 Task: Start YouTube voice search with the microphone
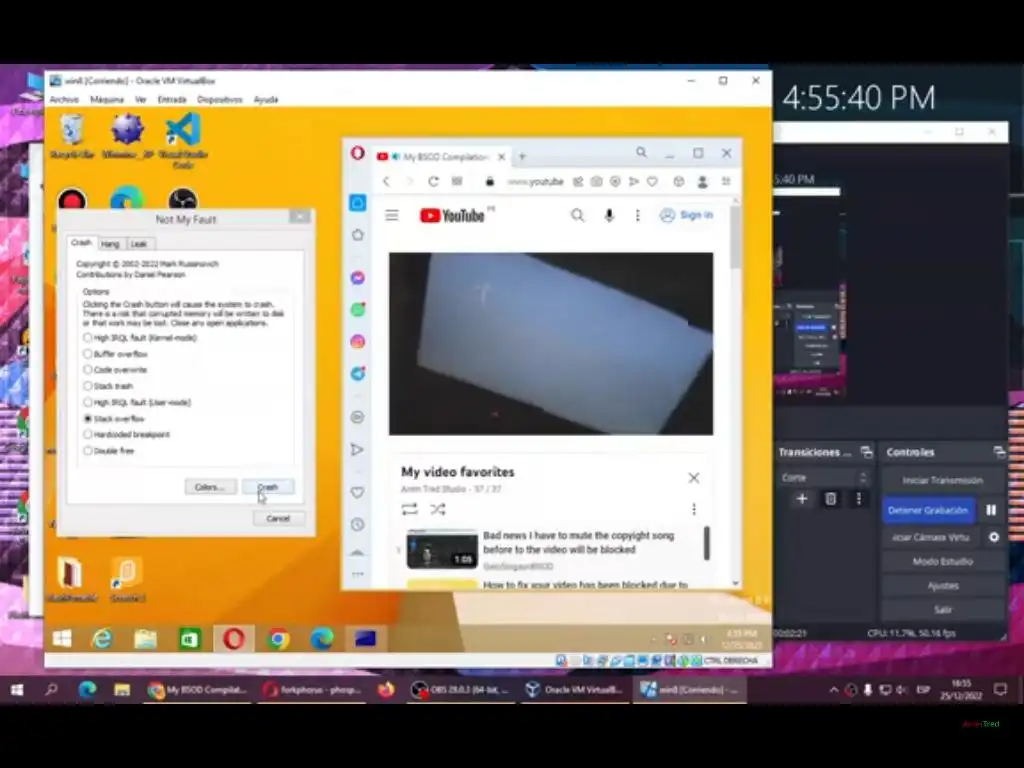[x=609, y=215]
